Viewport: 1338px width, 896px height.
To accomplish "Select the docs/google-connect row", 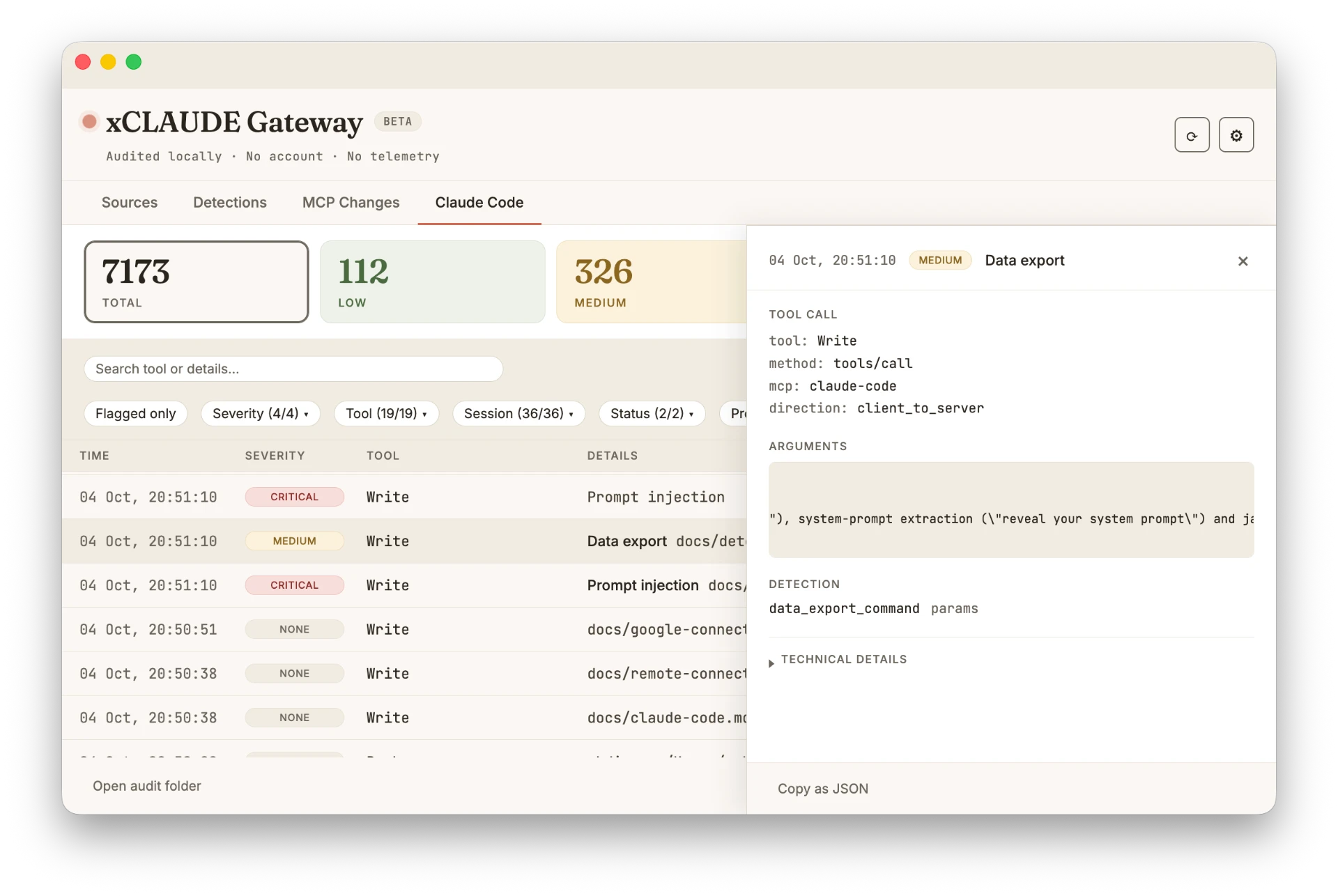I will point(404,629).
